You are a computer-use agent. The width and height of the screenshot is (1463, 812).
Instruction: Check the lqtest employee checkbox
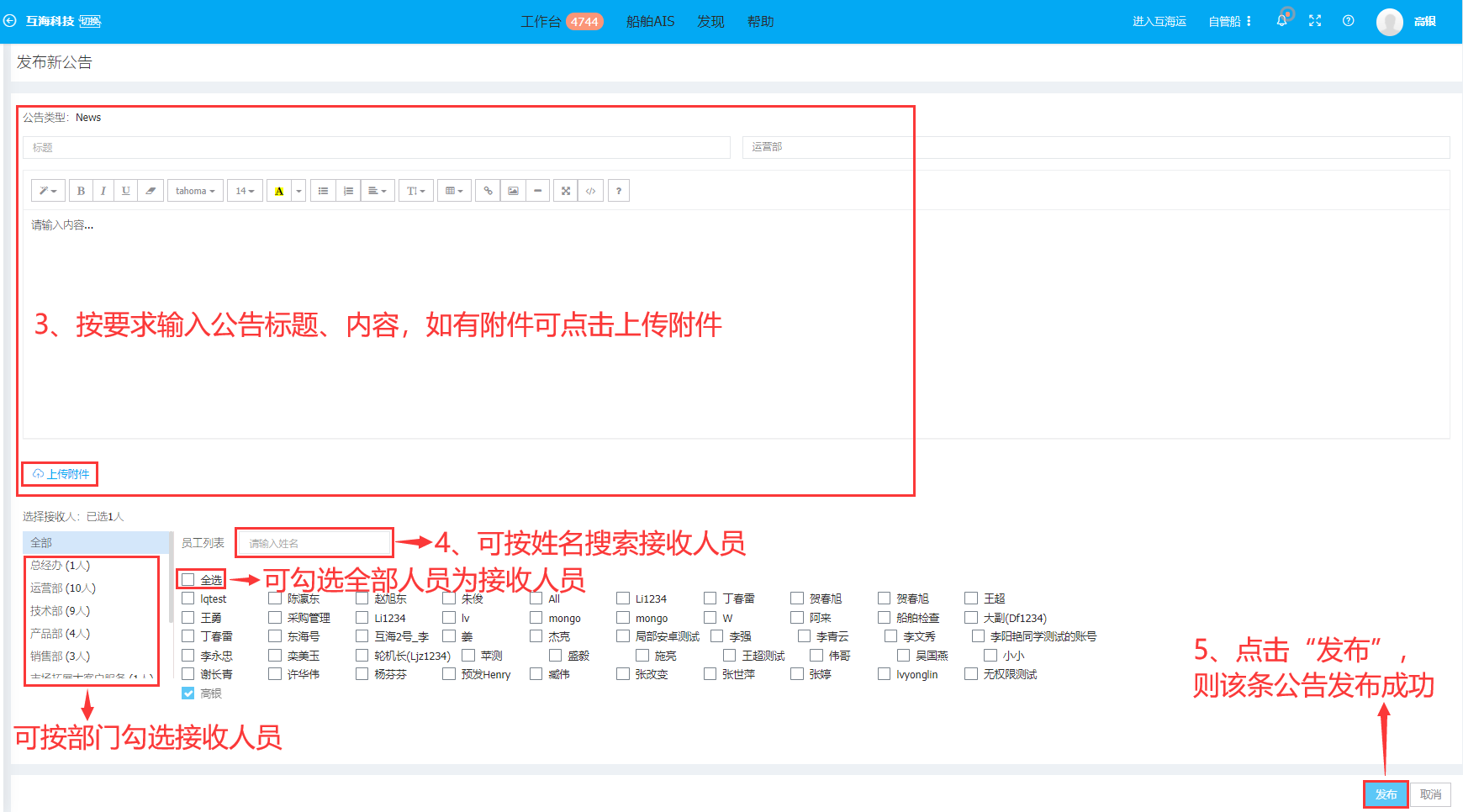coord(188,598)
